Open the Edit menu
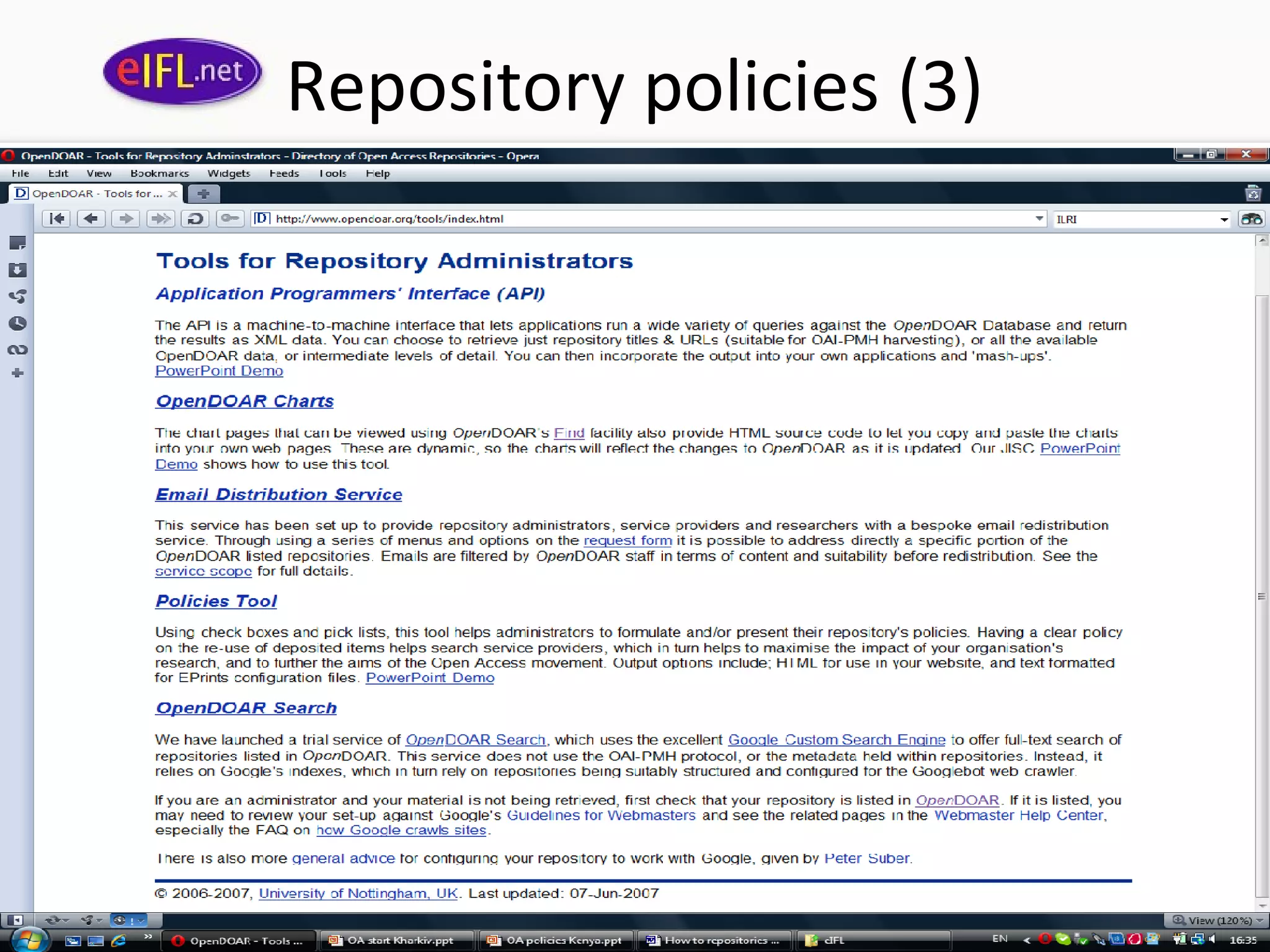The height and width of the screenshot is (952, 1270). coord(58,174)
